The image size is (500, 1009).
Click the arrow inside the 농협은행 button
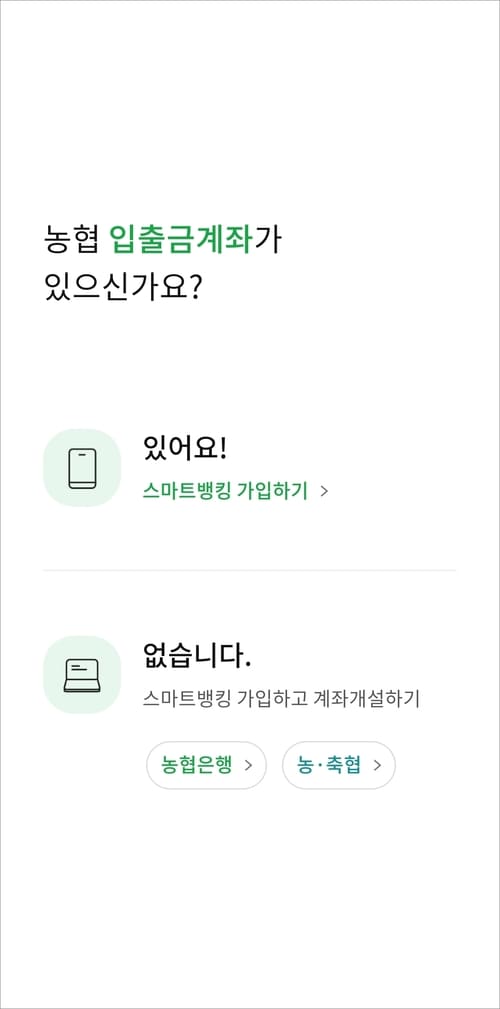coord(248,766)
